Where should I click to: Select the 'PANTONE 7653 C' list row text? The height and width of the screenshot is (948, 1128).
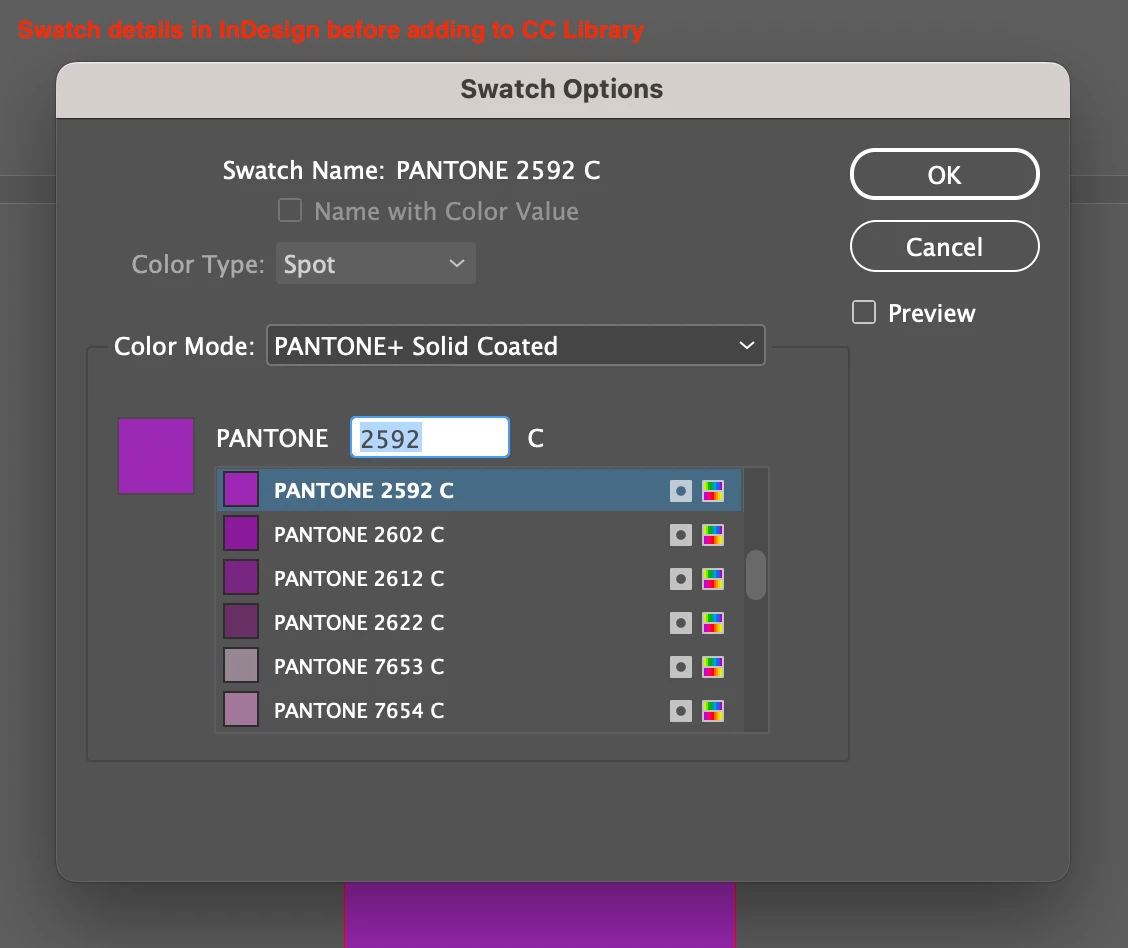point(359,667)
